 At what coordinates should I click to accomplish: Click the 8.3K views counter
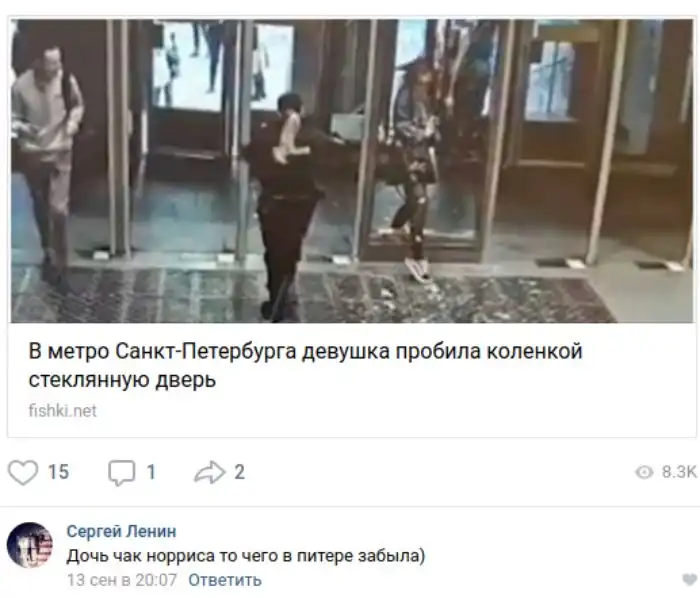pos(679,472)
